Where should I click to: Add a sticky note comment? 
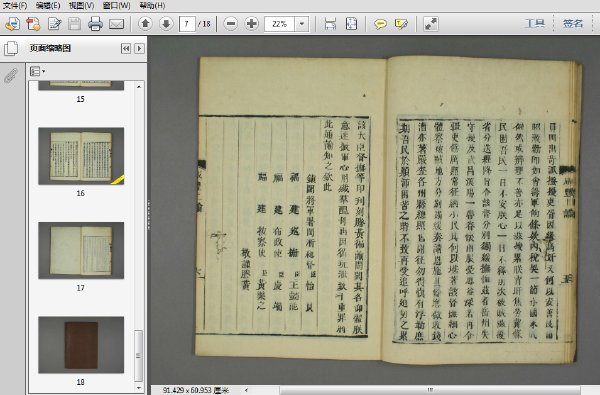tap(380, 24)
